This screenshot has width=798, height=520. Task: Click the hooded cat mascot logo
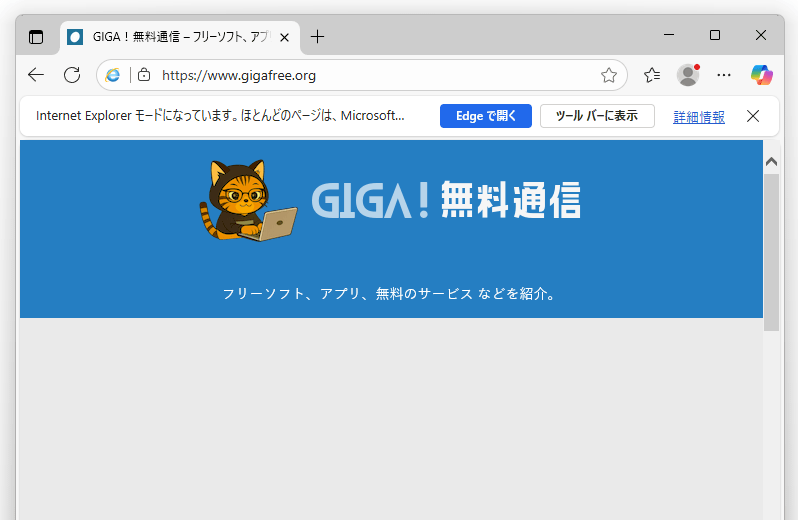[248, 200]
